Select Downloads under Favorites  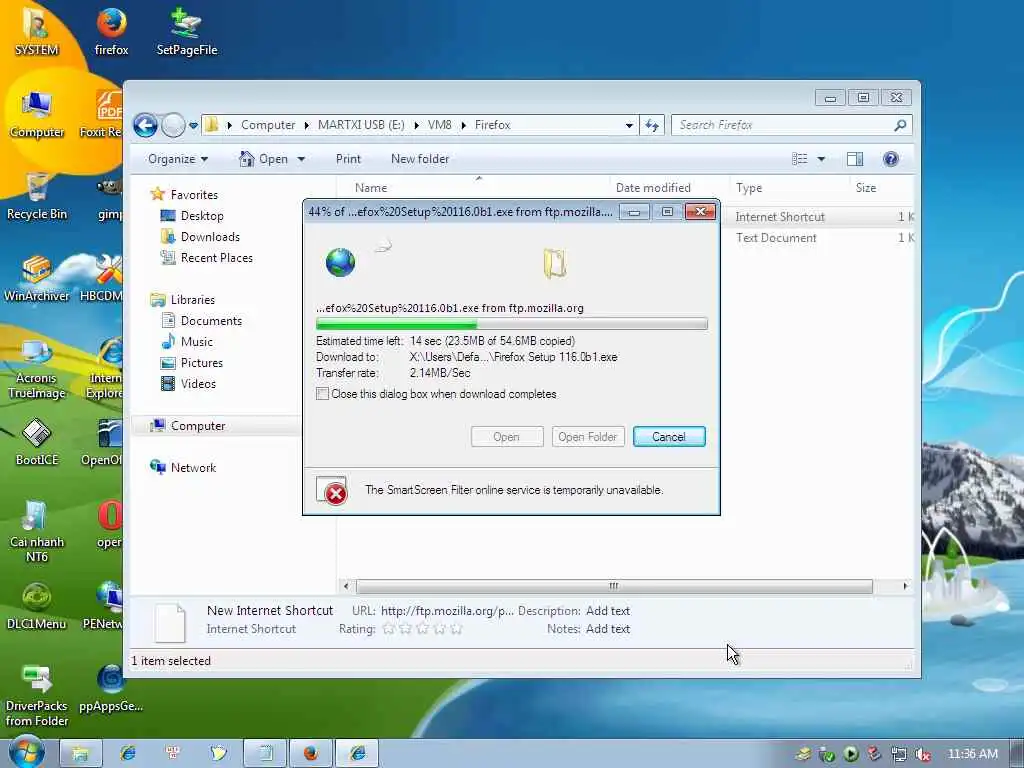[210, 236]
